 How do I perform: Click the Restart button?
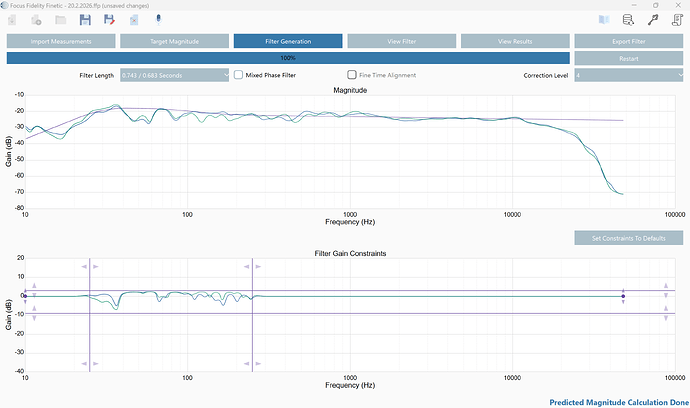(x=628, y=59)
